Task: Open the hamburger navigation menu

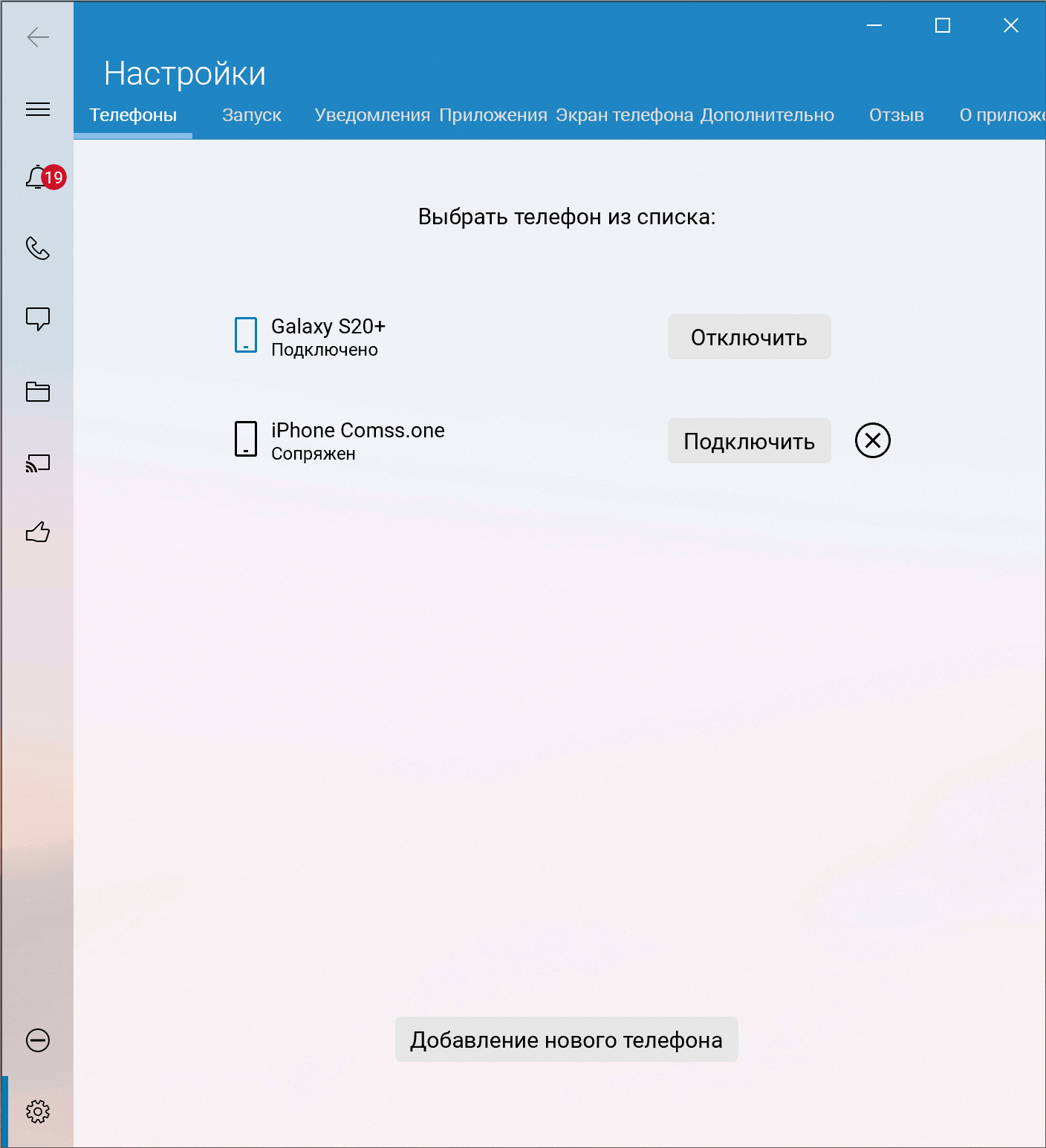Action: click(x=38, y=109)
